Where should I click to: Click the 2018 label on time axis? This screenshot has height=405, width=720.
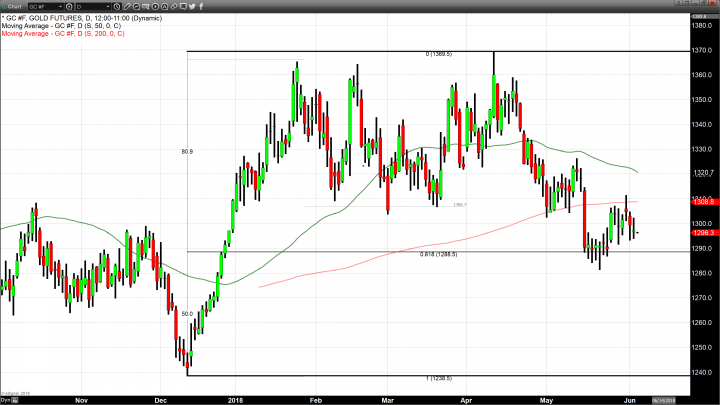[235, 400]
